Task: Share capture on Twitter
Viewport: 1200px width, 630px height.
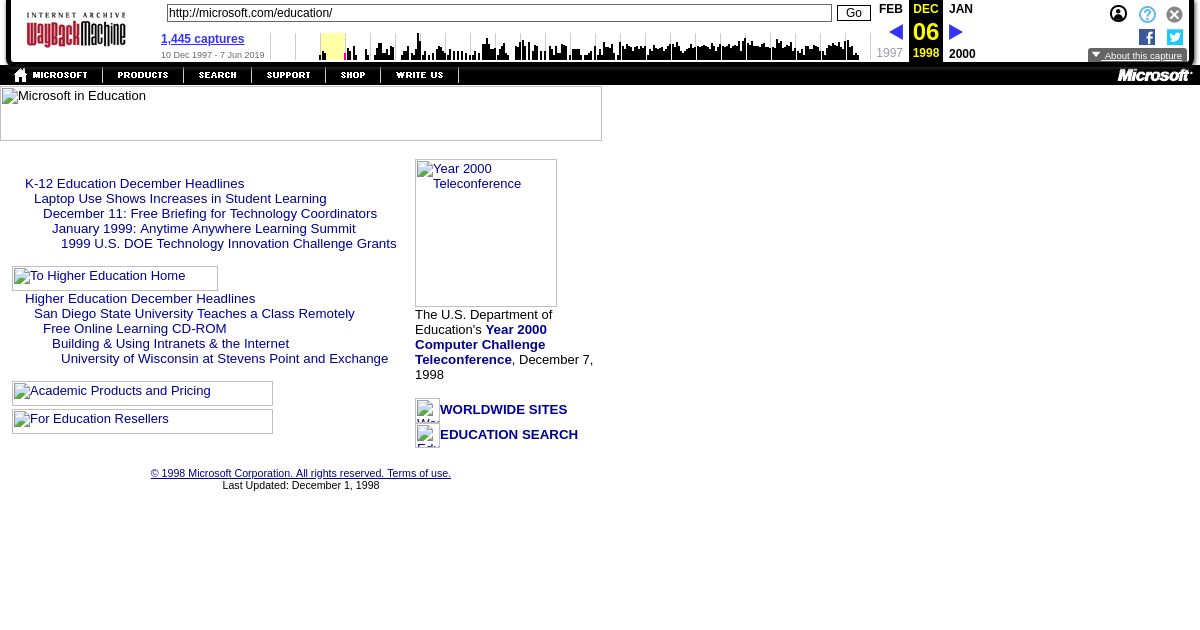Action: point(1175,37)
